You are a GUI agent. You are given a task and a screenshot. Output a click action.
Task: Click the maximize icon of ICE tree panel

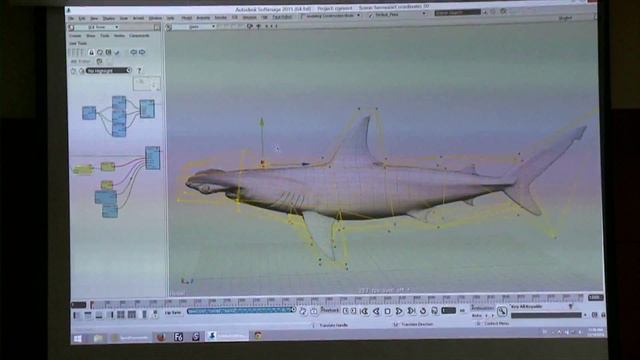point(157,27)
